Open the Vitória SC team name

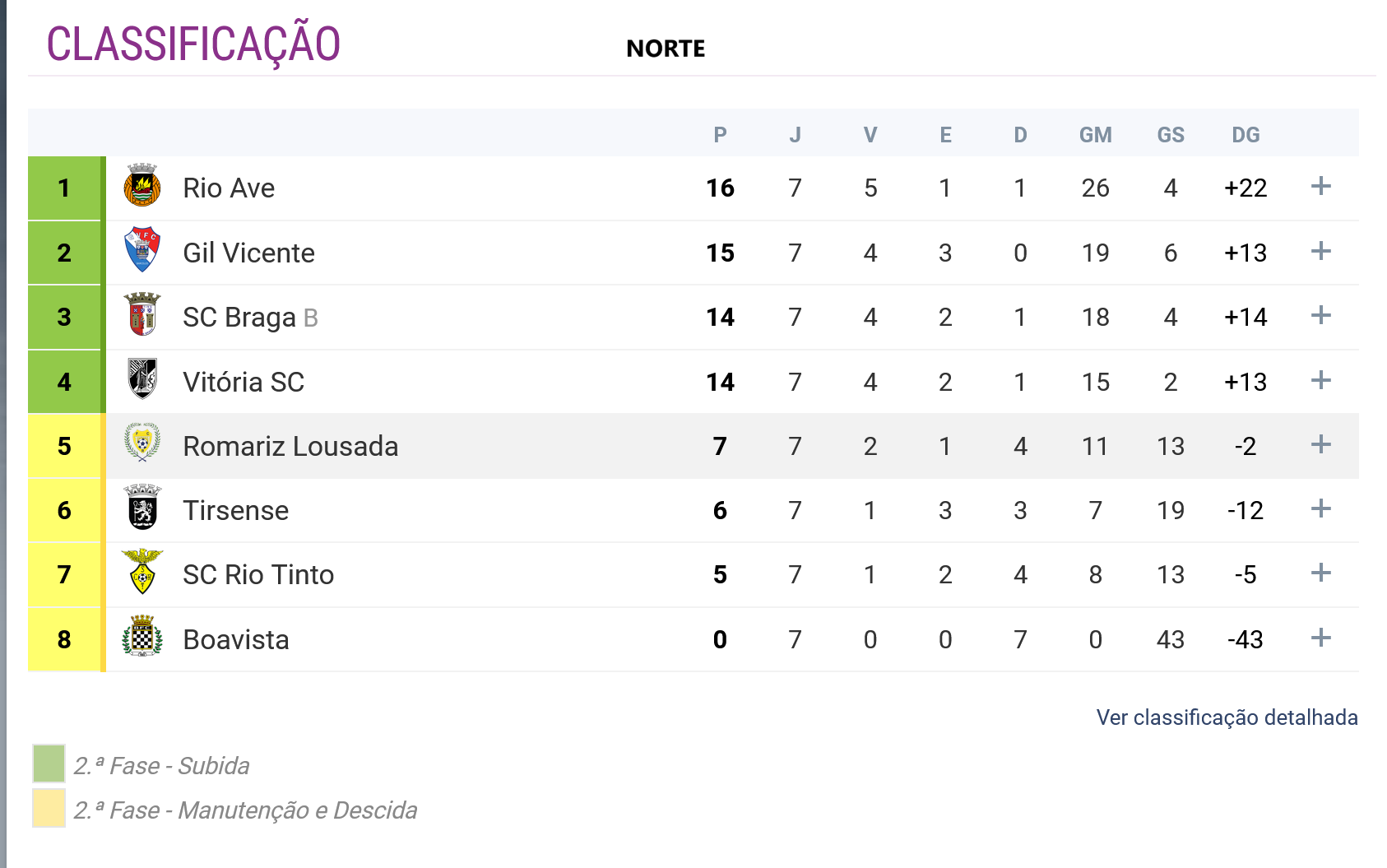pyautogui.click(x=244, y=382)
